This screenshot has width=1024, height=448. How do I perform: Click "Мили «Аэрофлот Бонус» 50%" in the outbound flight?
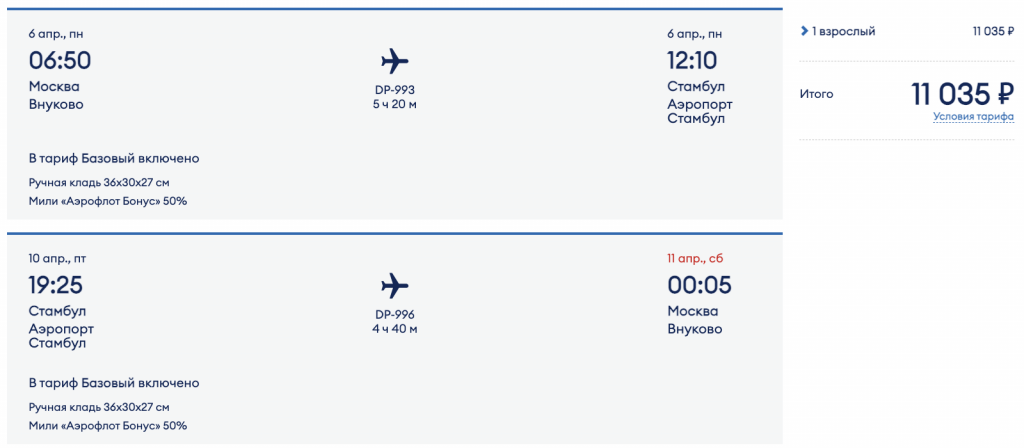pyautogui.click(x=108, y=201)
